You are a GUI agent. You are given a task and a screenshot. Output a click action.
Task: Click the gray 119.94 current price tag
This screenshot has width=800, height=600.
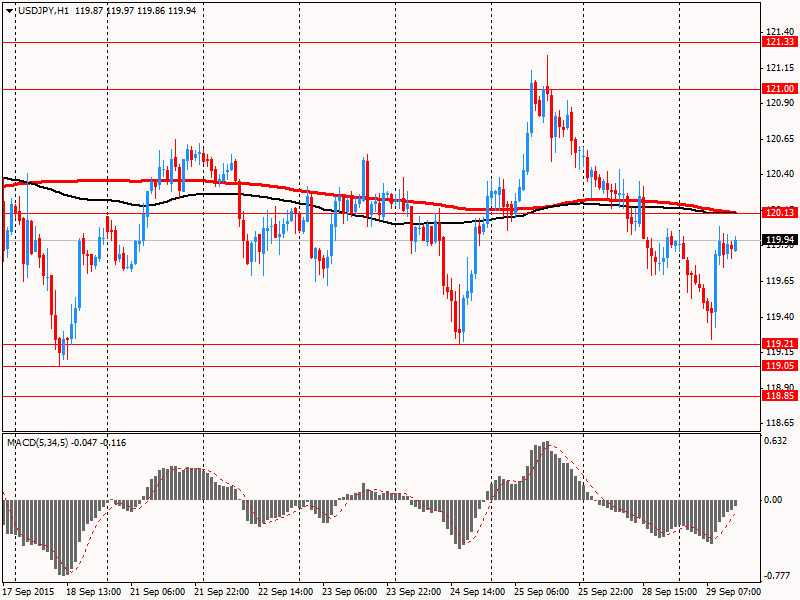click(779, 240)
